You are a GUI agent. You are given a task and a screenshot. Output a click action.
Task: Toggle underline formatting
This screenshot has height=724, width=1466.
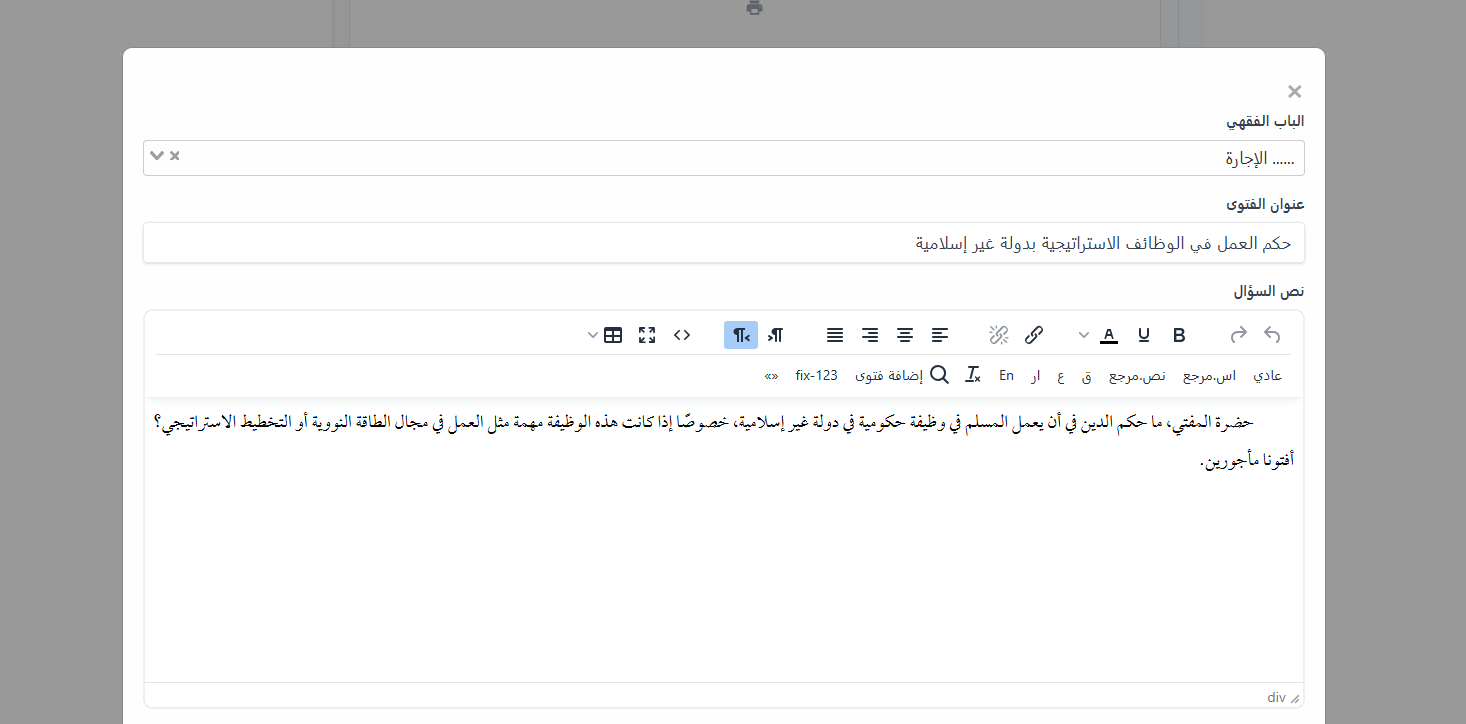click(1143, 335)
